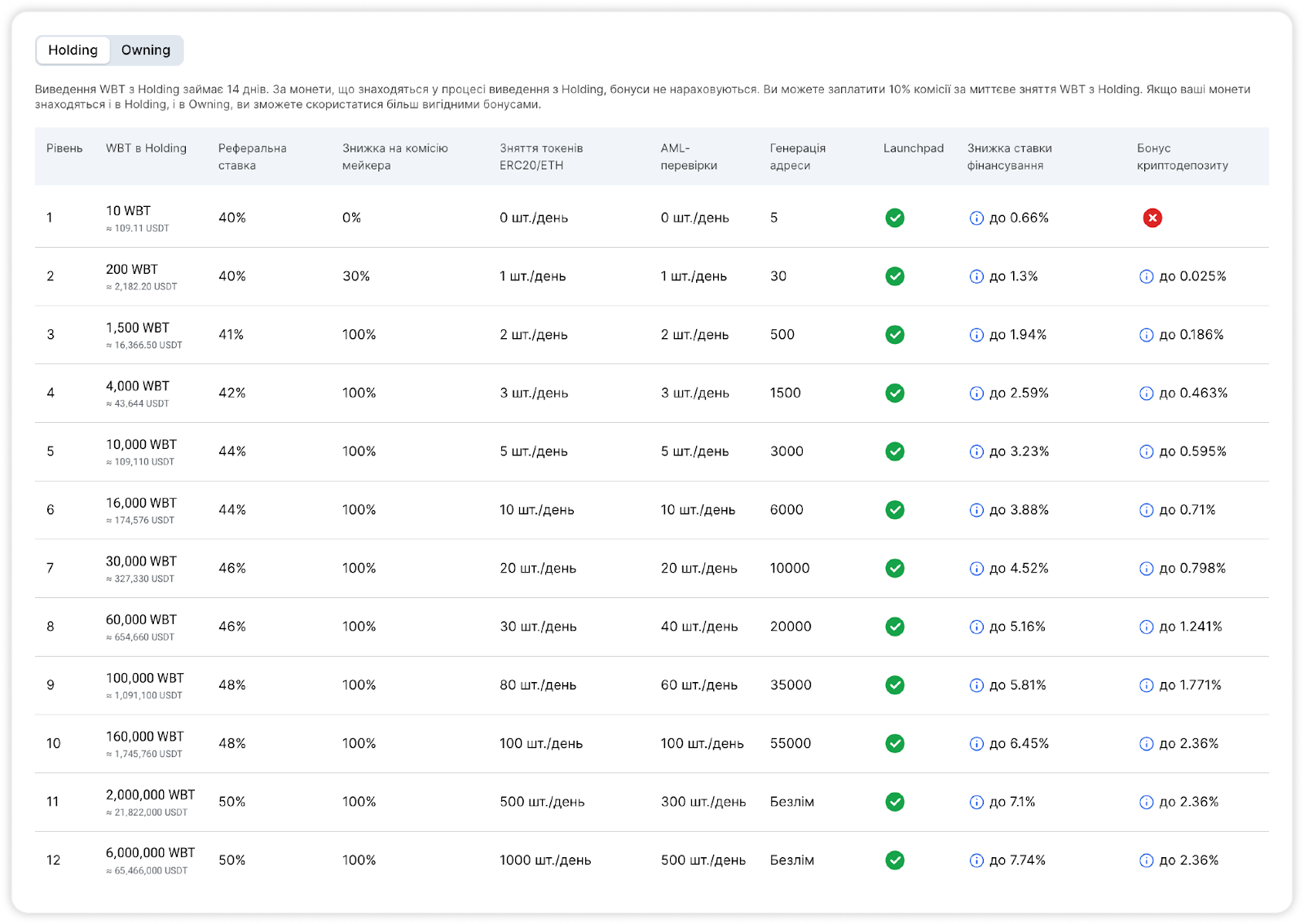Click the '1000 шт./день' cell
This screenshot has width=1304, height=924.
pyautogui.click(x=545, y=860)
